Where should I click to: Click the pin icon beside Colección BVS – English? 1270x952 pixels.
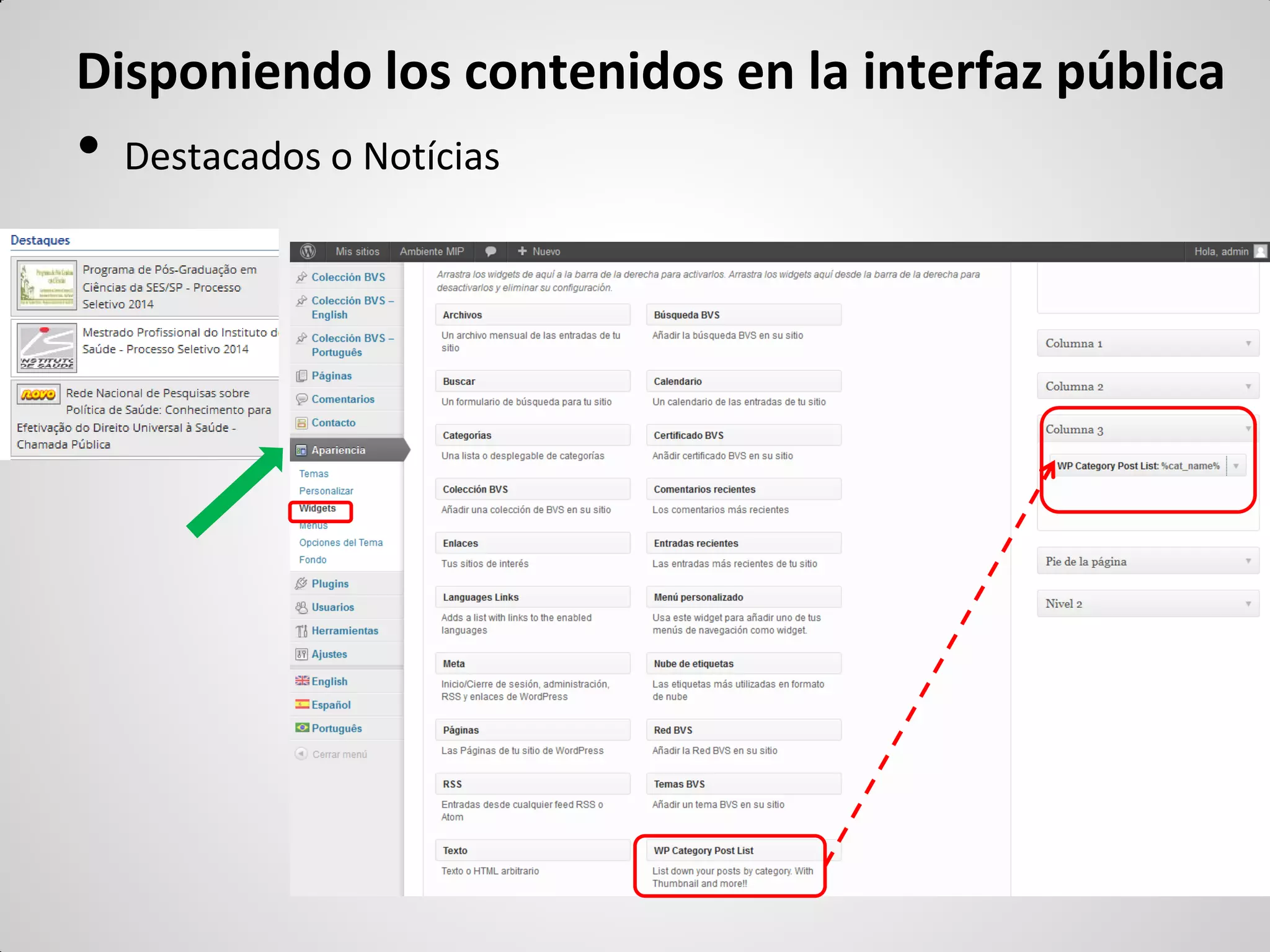302,301
